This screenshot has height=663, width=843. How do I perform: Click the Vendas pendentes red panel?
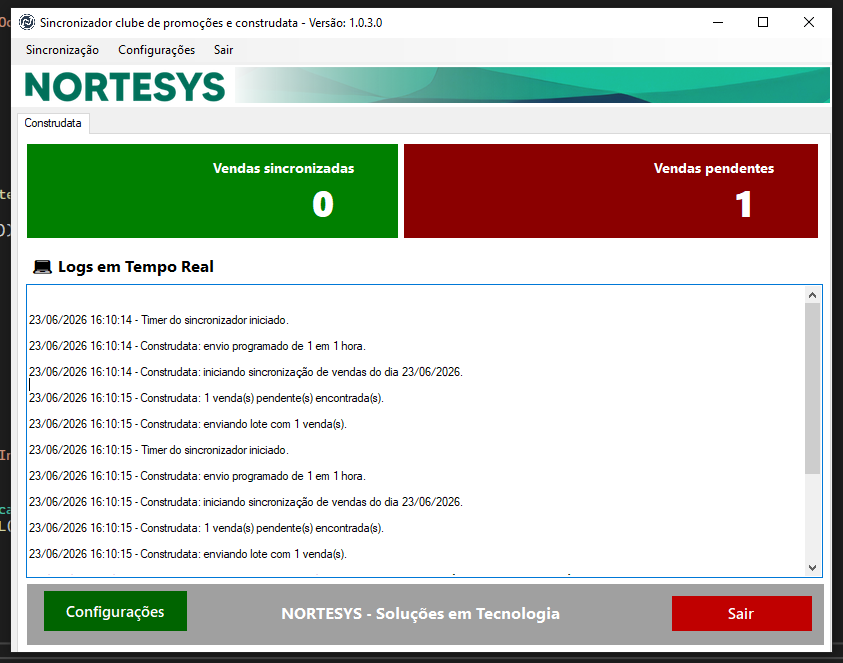[x=611, y=191]
